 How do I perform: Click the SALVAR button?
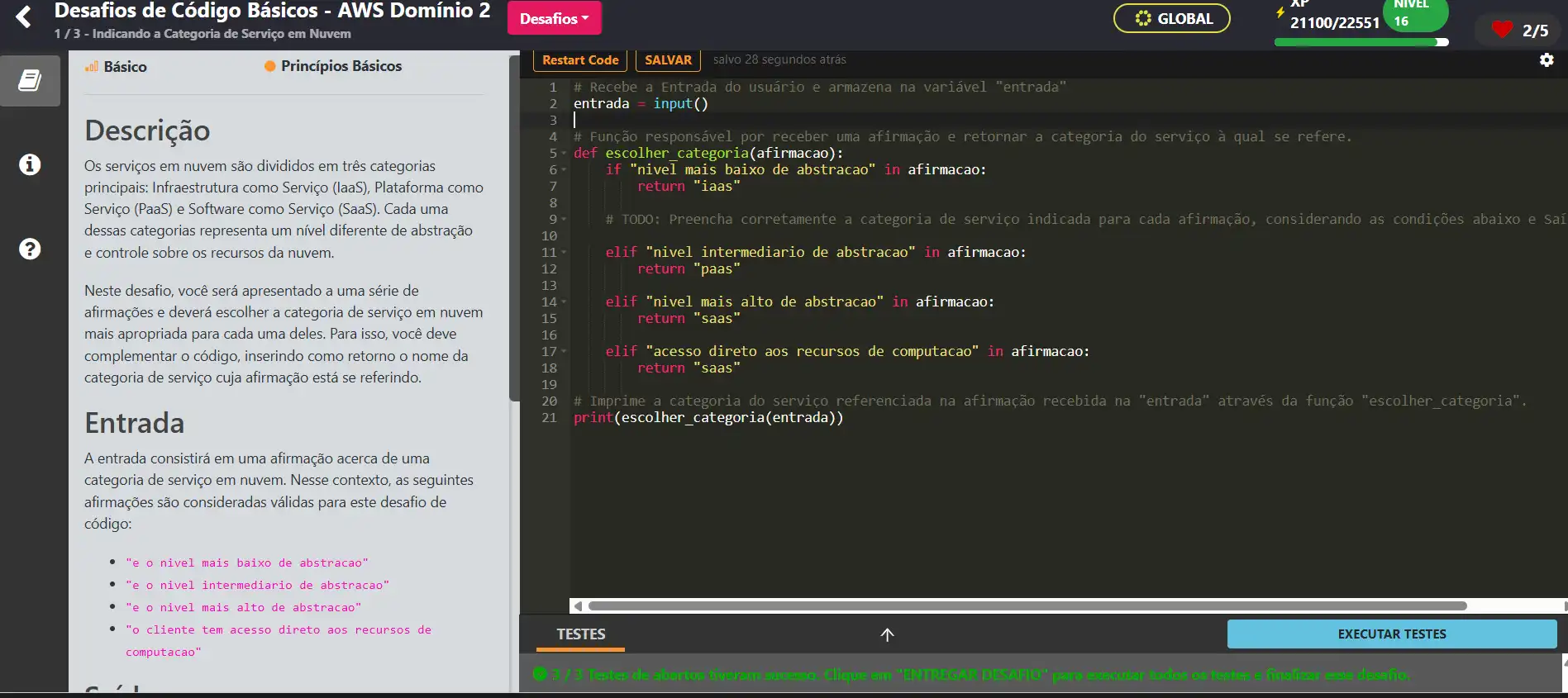668,60
